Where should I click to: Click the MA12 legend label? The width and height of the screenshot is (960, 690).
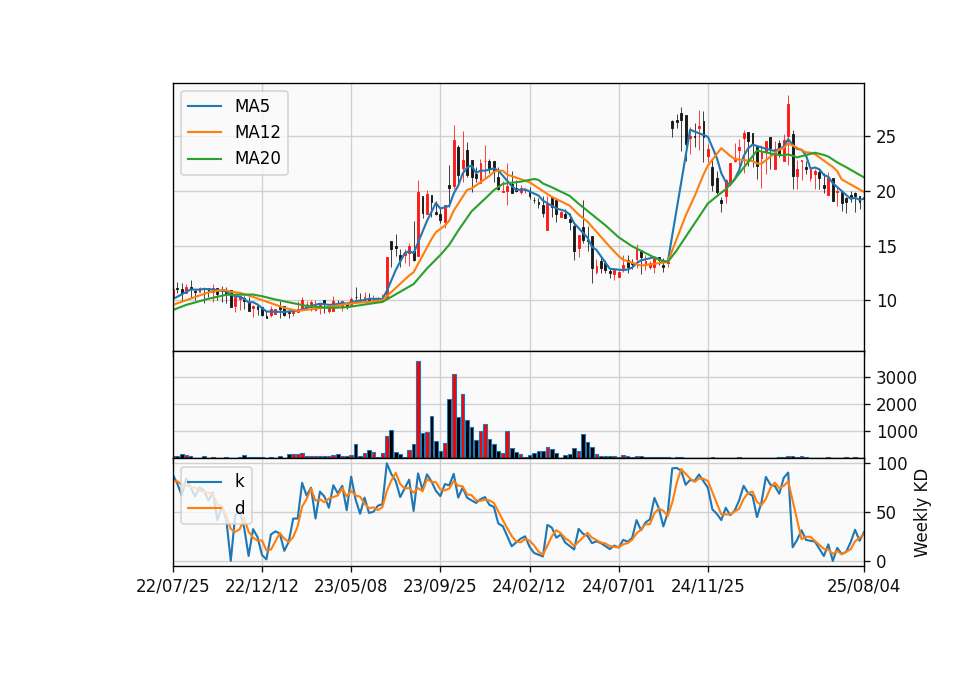coord(257,132)
